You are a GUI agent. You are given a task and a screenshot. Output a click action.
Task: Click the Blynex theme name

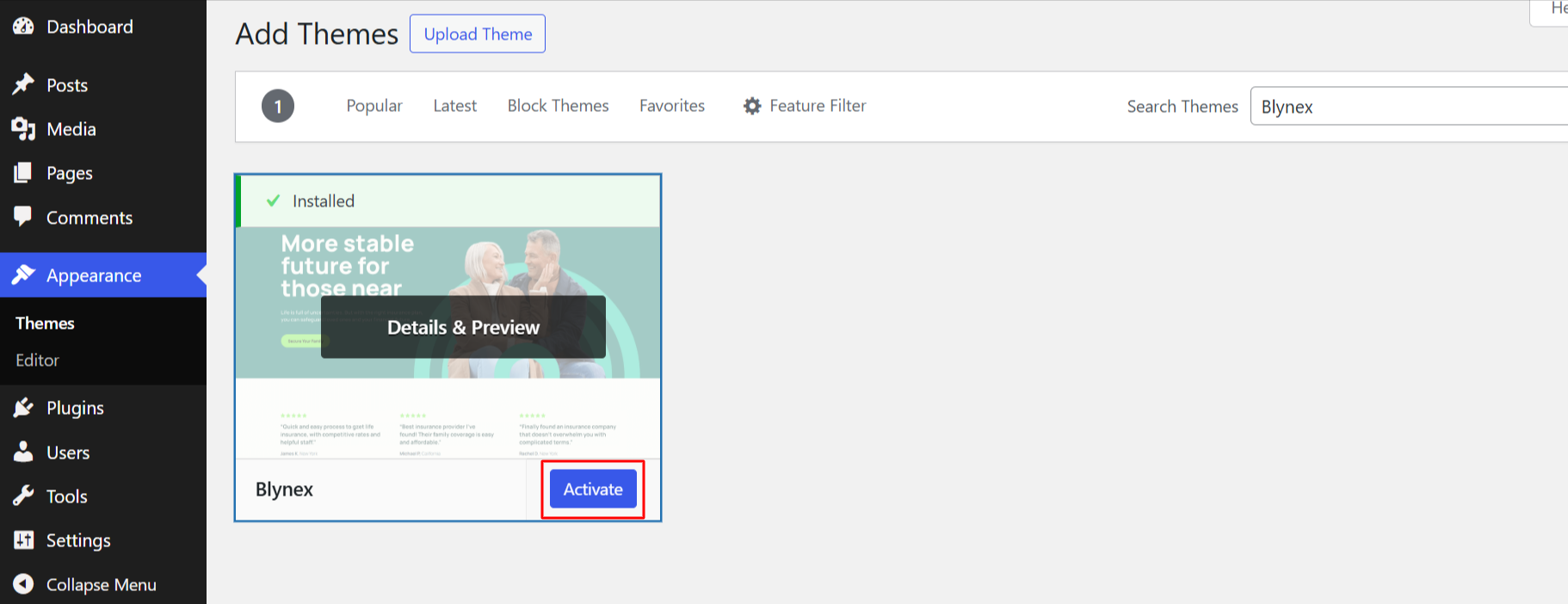[x=284, y=490]
